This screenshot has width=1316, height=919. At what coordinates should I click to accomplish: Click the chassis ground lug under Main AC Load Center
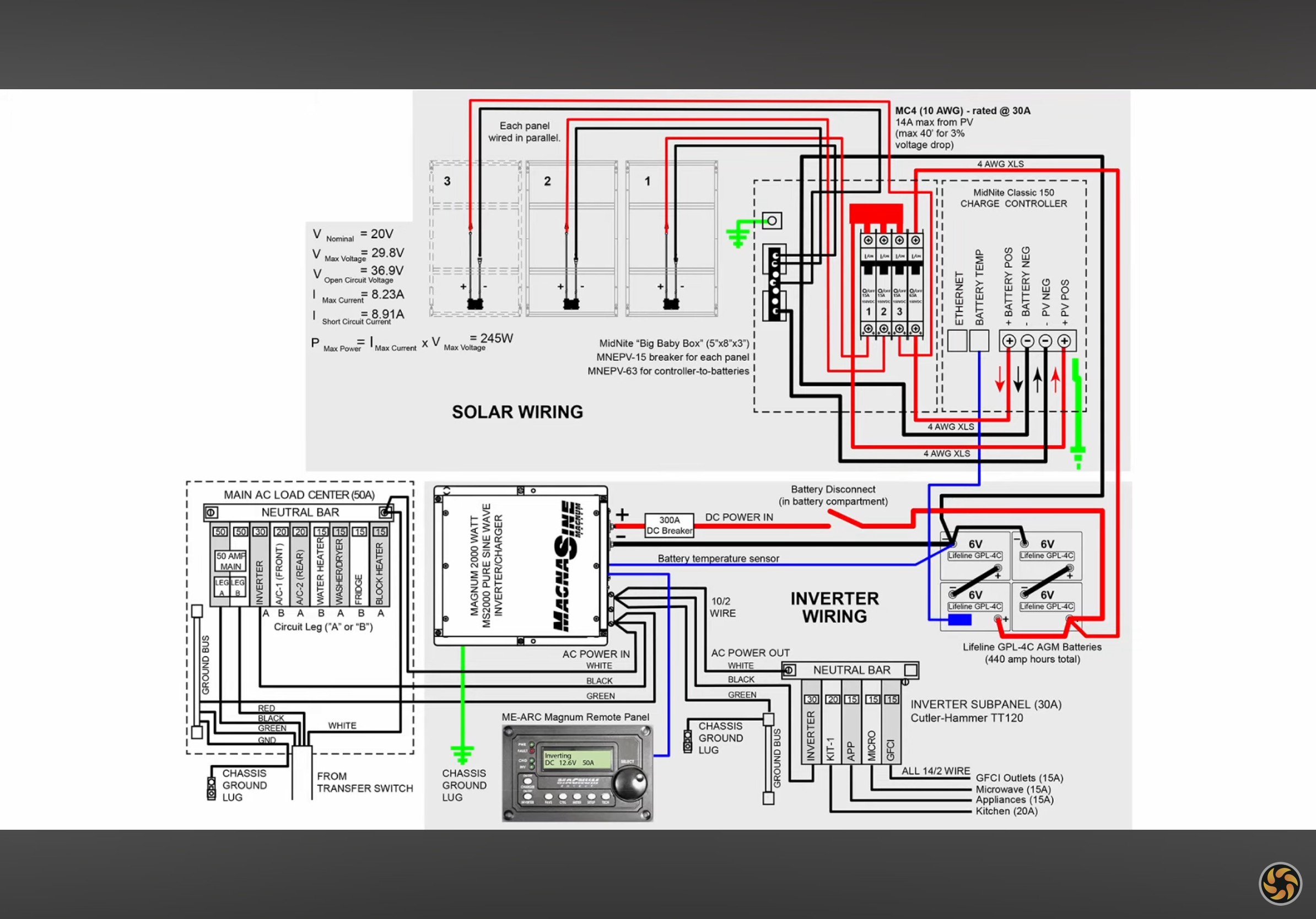211,788
